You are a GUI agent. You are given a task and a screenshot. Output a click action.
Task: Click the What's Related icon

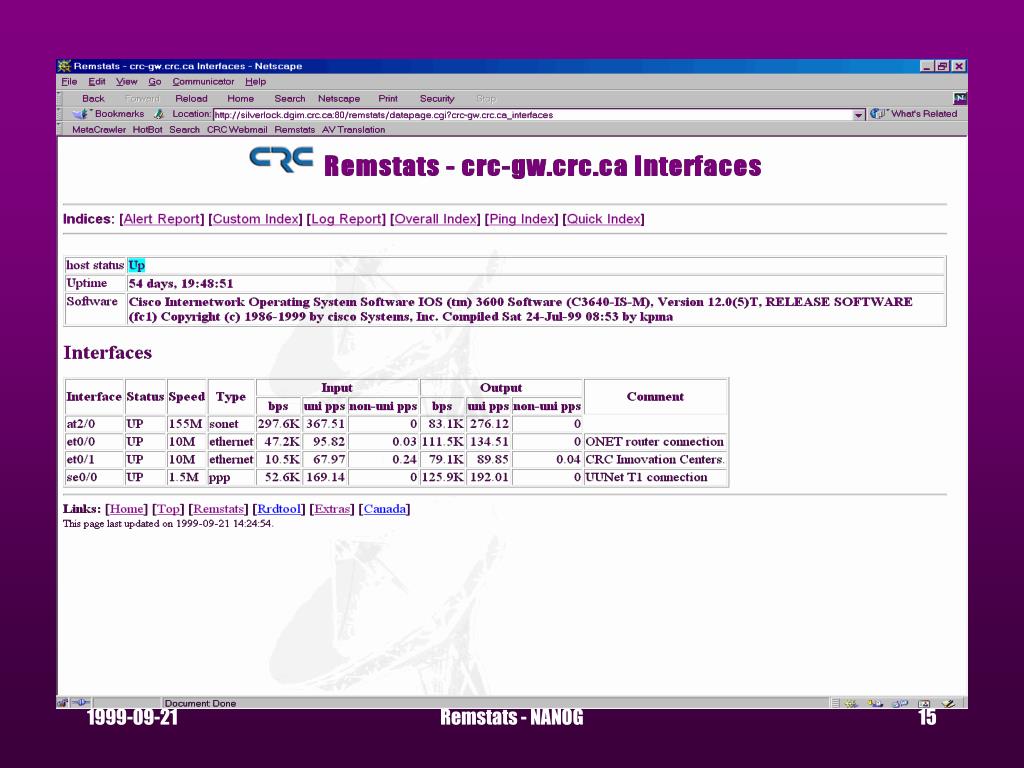point(878,114)
